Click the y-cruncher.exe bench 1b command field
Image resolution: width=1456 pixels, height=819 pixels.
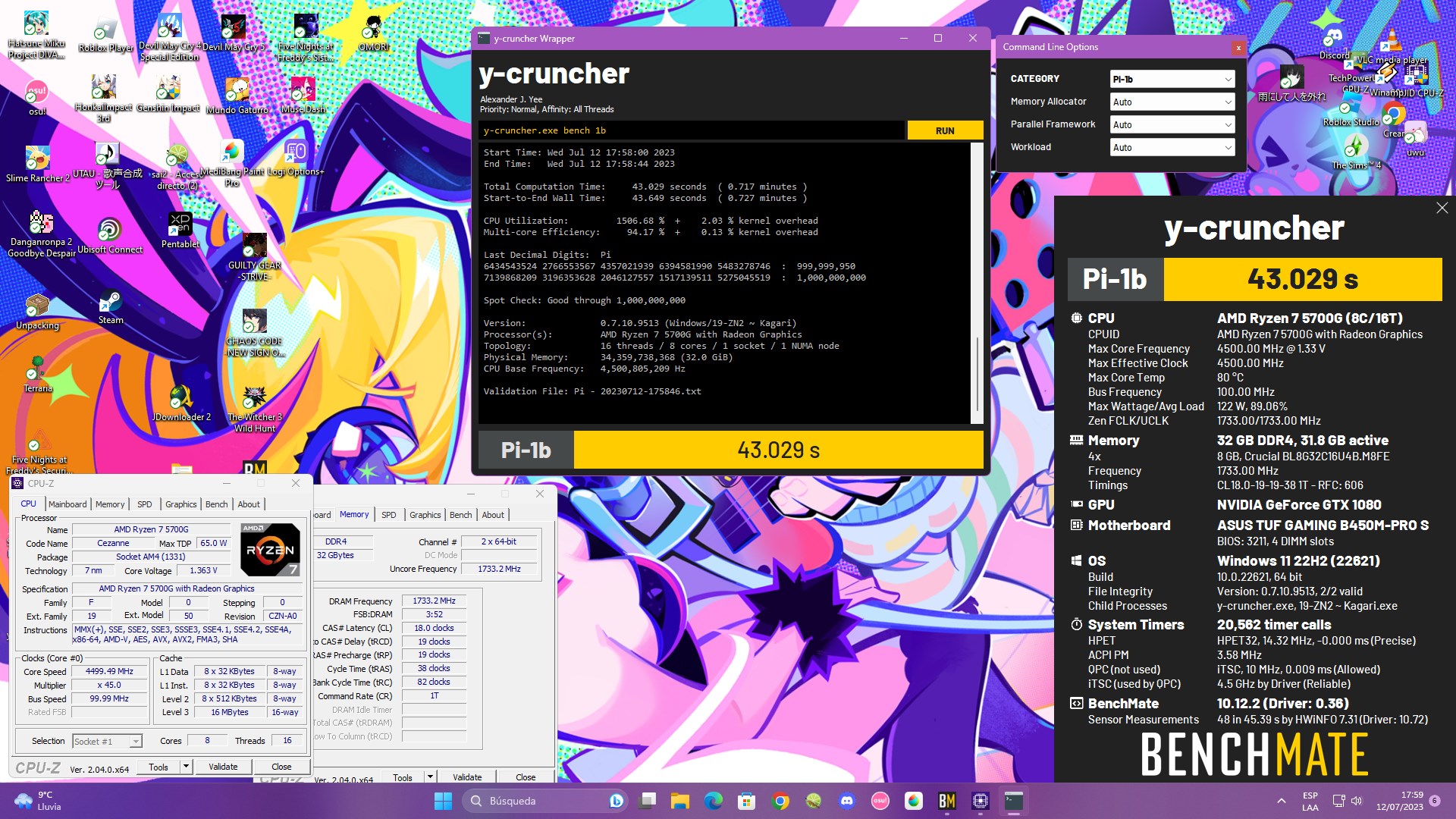click(x=692, y=130)
